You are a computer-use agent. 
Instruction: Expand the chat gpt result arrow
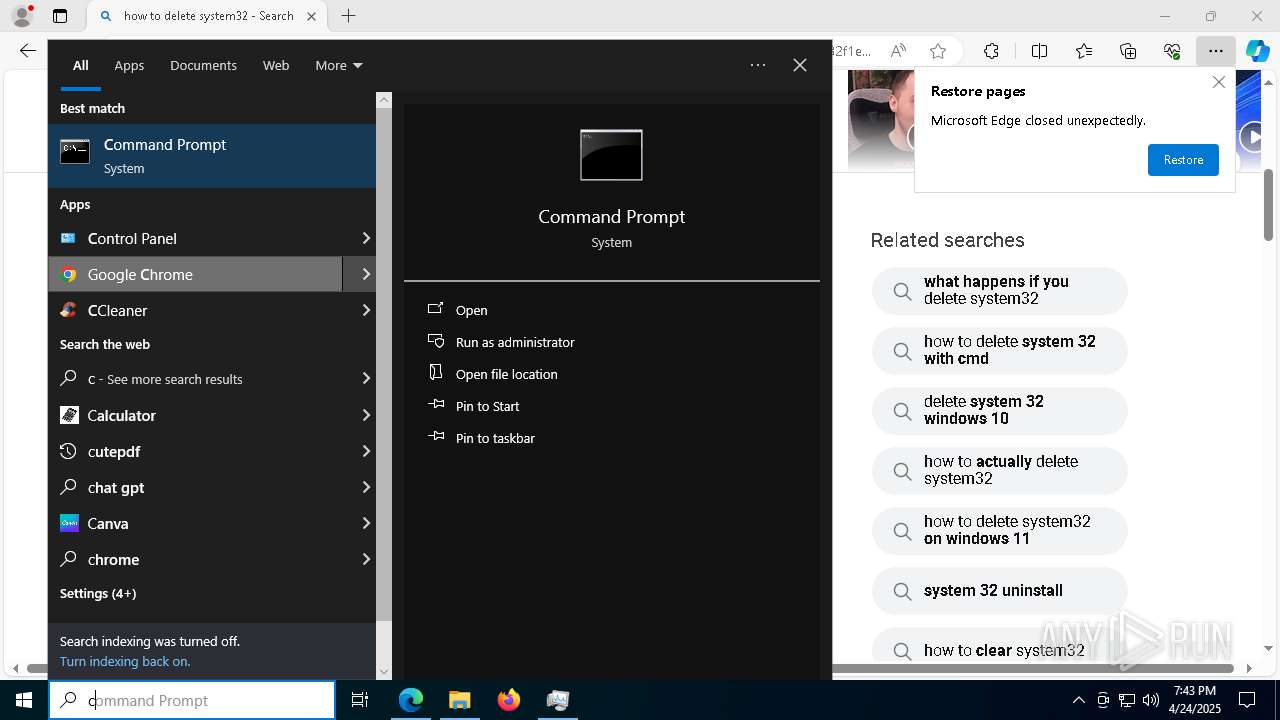366,487
